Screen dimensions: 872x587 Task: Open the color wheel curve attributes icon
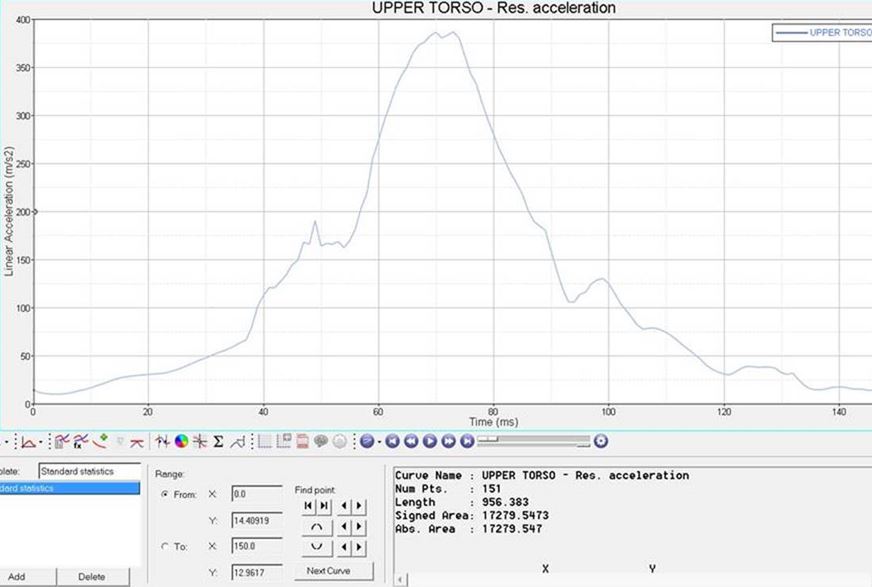tap(181, 442)
